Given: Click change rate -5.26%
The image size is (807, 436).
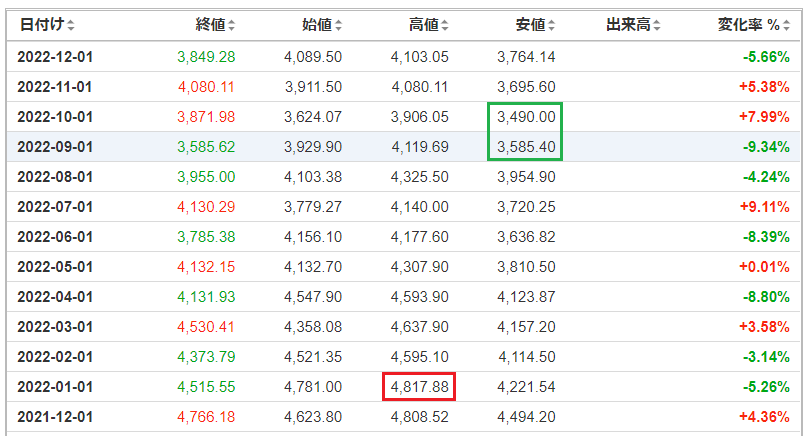Looking at the screenshot, I should click(x=766, y=387).
